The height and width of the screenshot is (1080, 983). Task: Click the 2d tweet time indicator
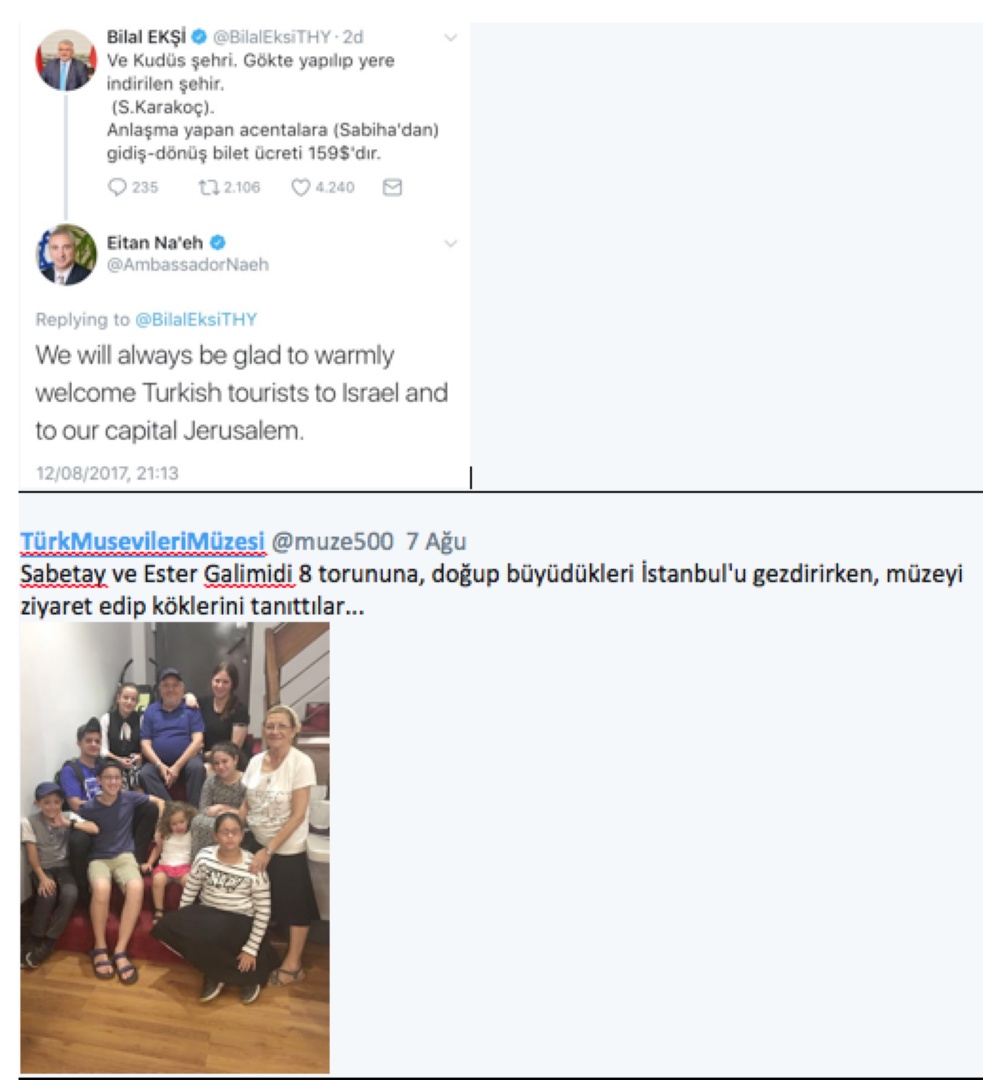click(x=353, y=37)
